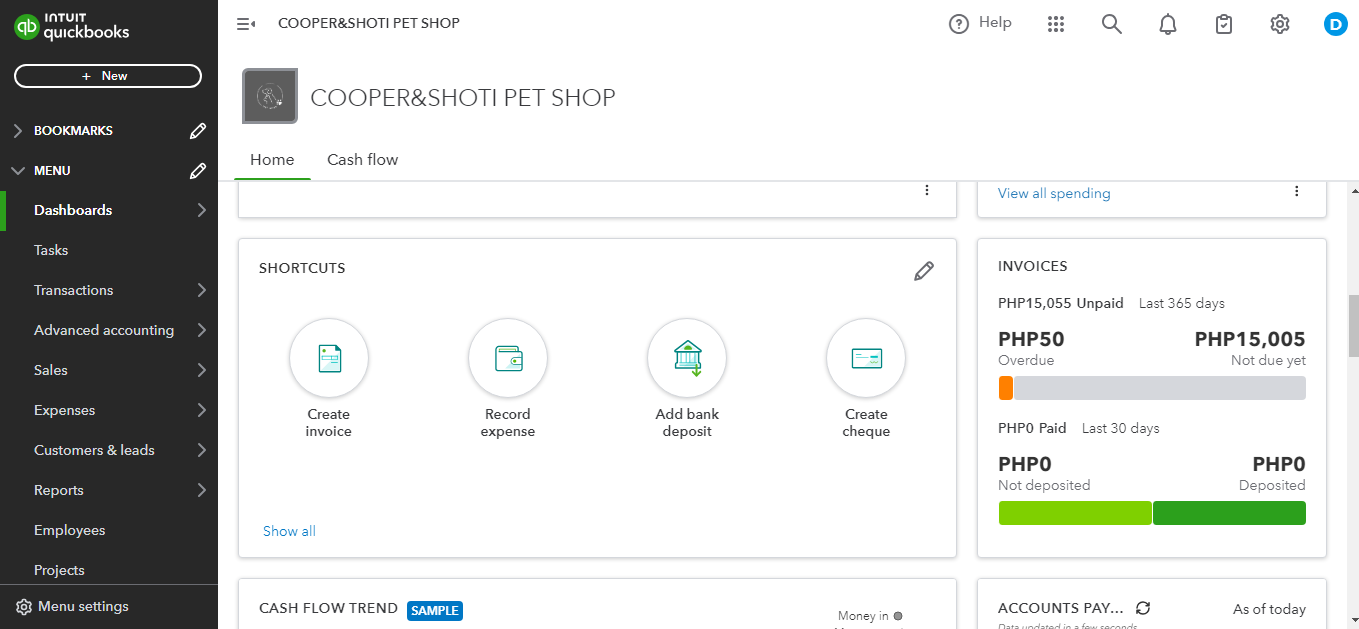Click PHP15,055 Unpaid text
The height and width of the screenshot is (629, 1359).
pyautogui.click(x=1061, y=303)
